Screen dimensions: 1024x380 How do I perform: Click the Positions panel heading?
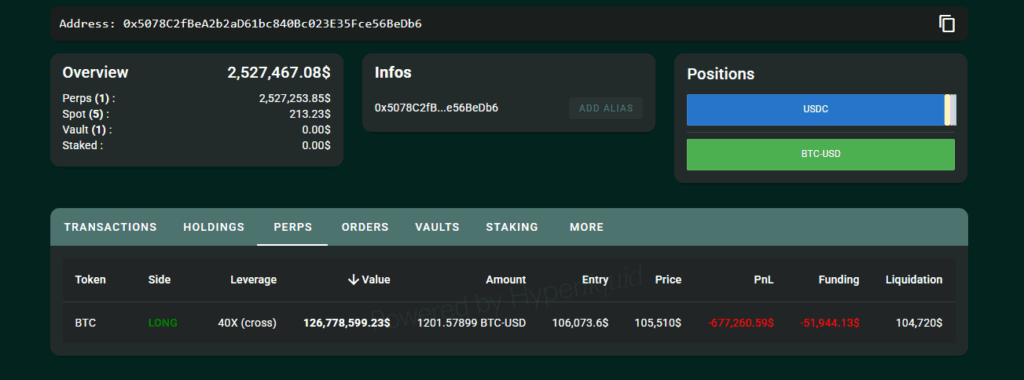720,74
